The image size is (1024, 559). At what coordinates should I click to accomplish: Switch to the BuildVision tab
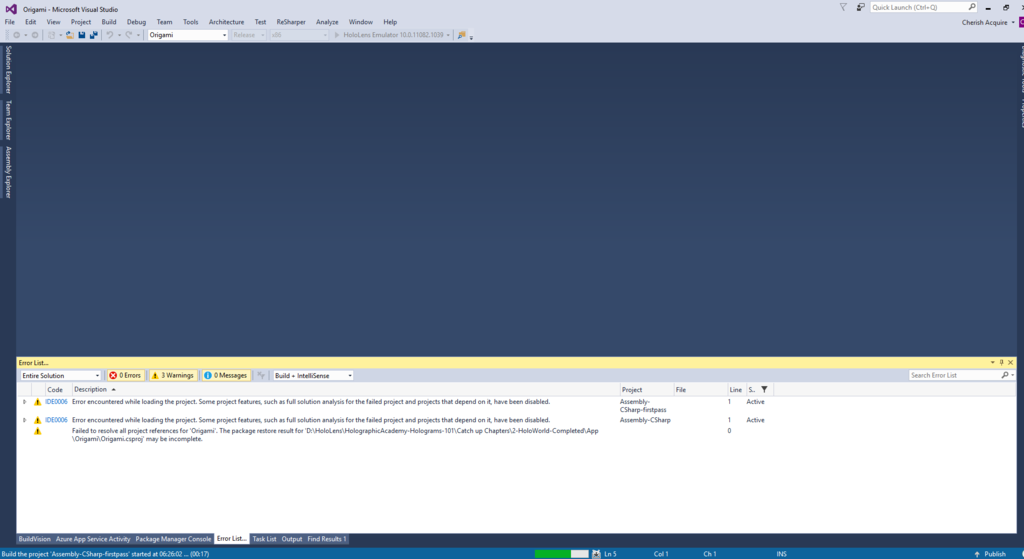[34, 539]
